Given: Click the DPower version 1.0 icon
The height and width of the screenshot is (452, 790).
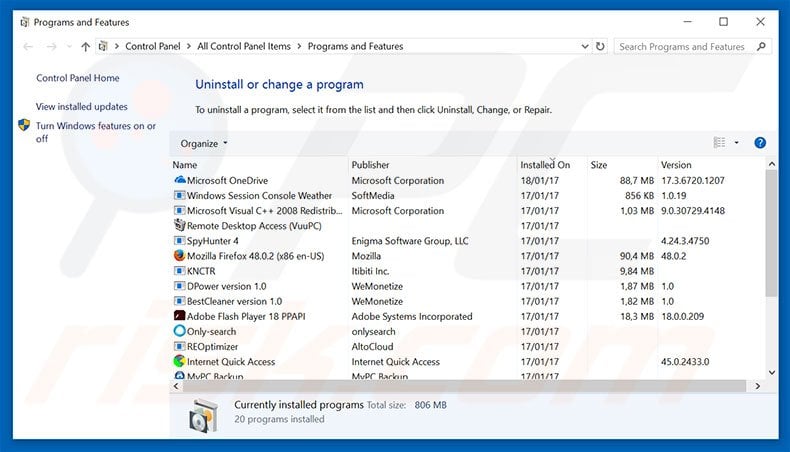Looking at the screenshot, I should click(179, 286).
